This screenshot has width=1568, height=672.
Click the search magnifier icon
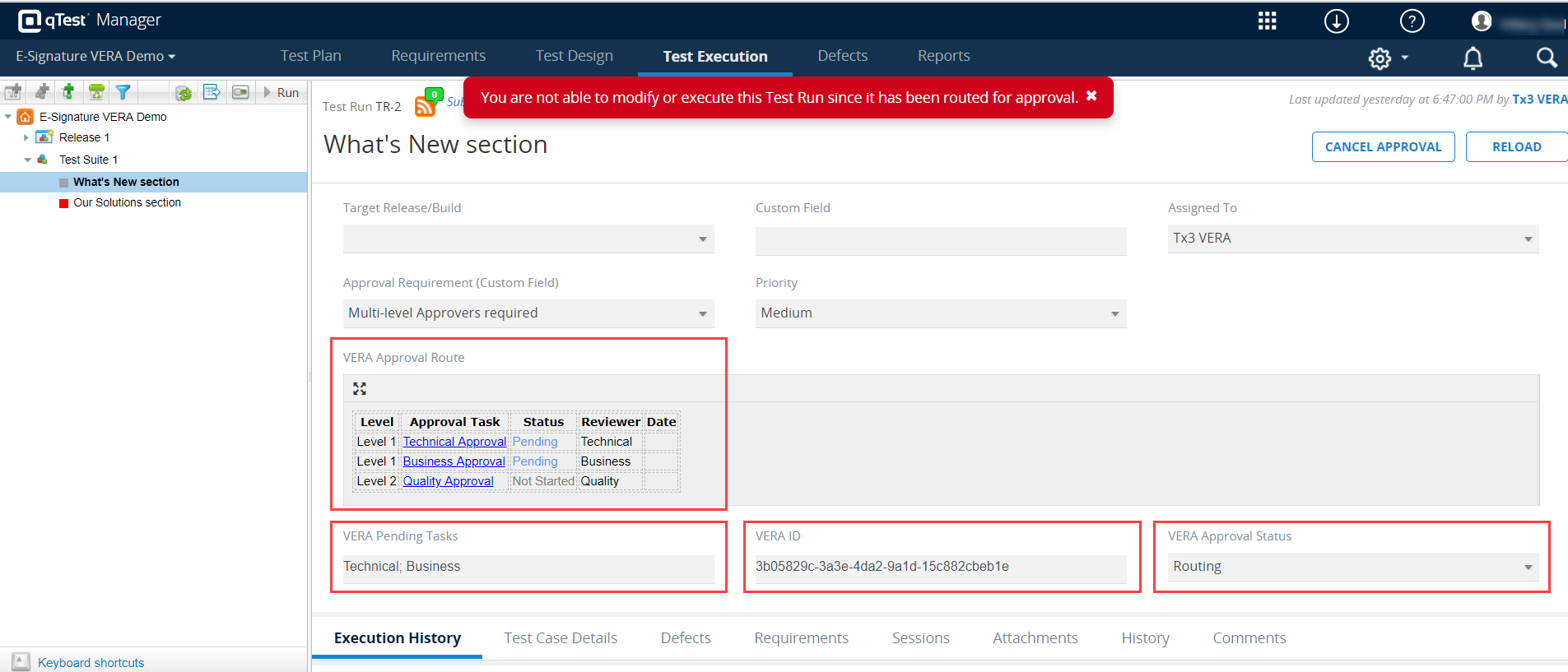click(x=1546, y=58)
